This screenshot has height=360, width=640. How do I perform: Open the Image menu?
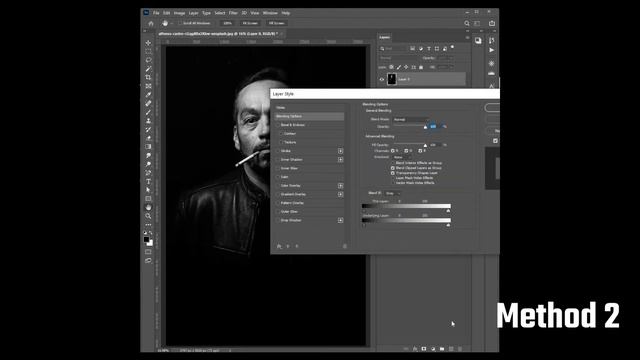(179, 13)
